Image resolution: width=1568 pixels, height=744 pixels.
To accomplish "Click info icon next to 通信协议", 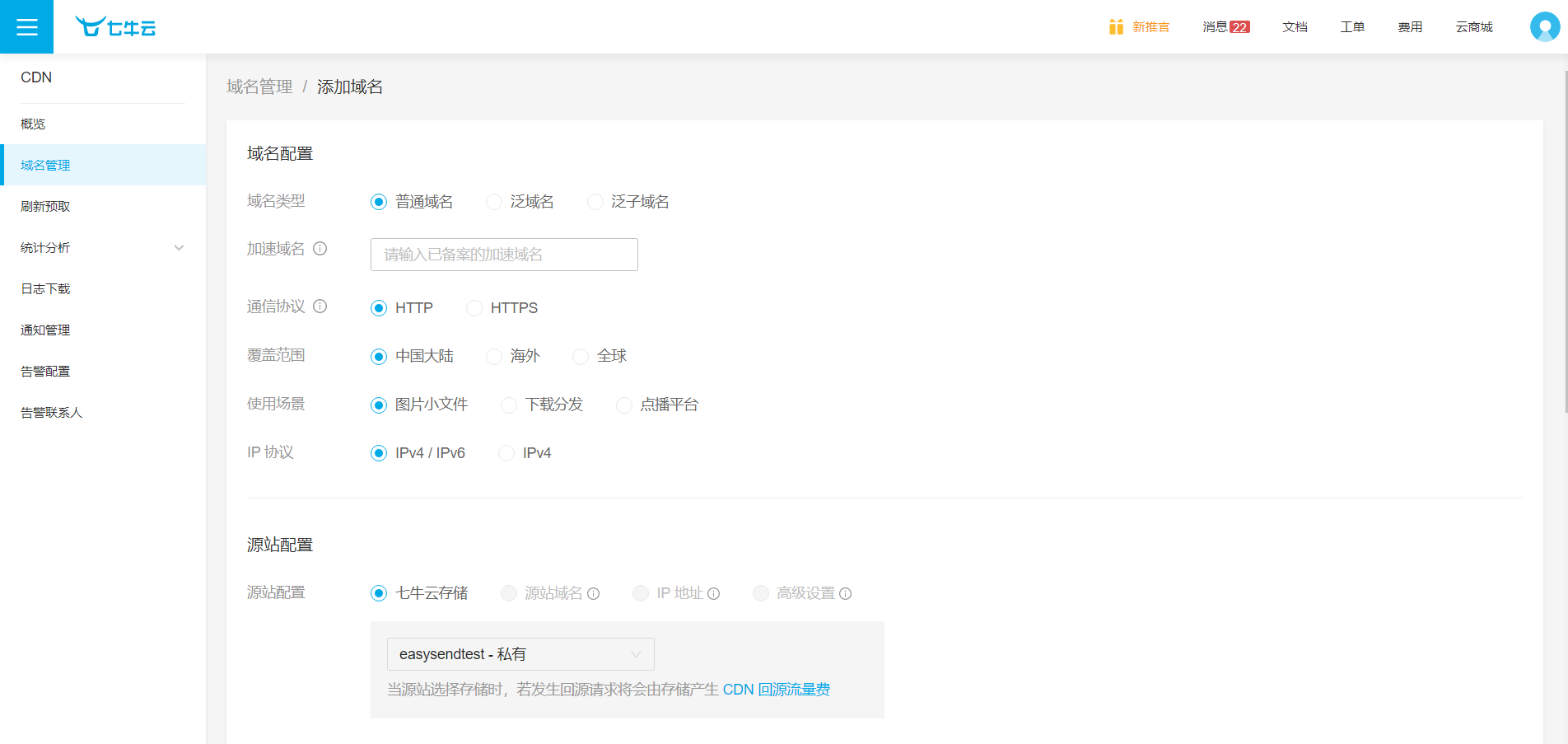I will tap(320, 306).
